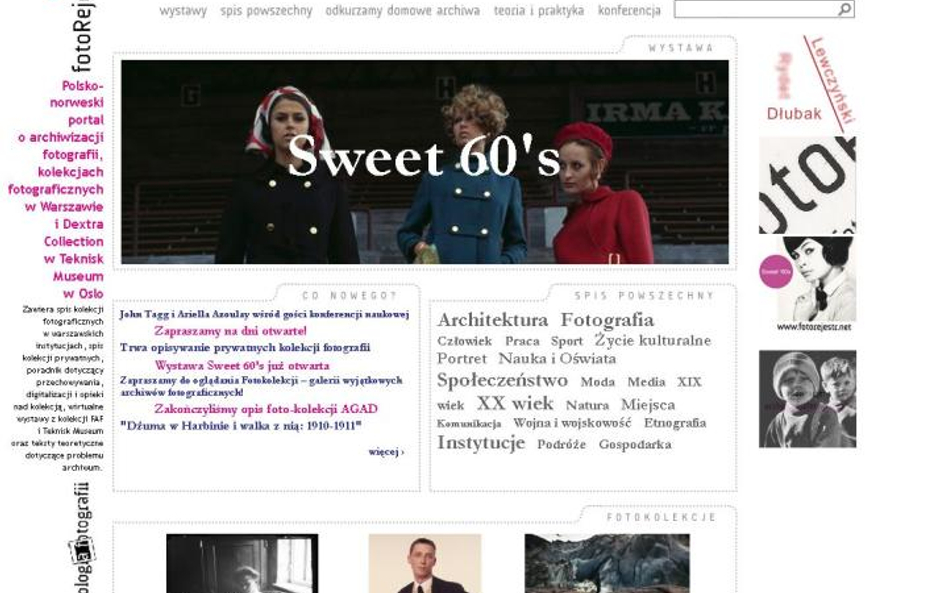
Task: Select the Komunikacja tag
Action: coord(469,424)
